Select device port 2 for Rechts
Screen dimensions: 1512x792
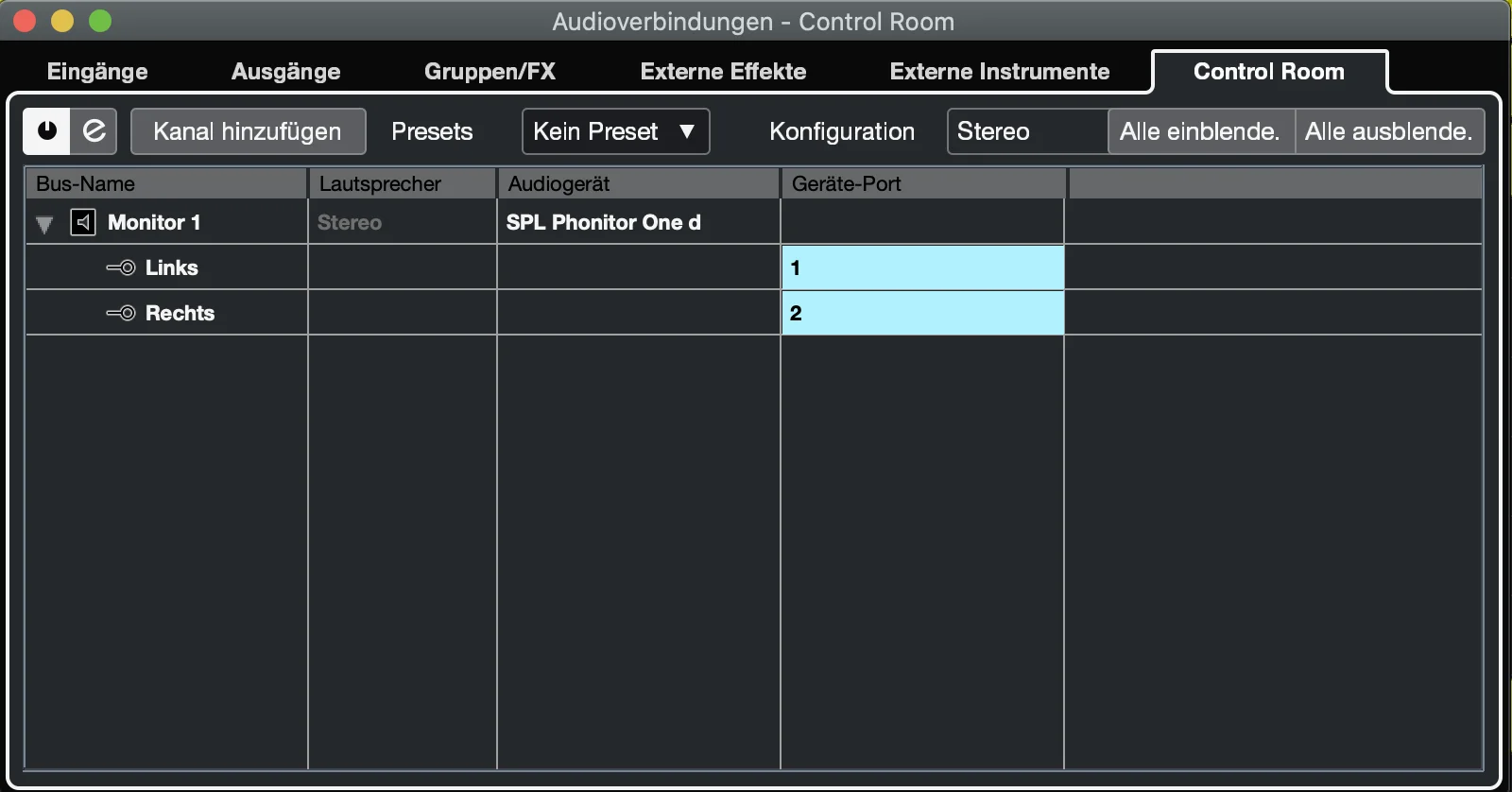coord(922,313)
